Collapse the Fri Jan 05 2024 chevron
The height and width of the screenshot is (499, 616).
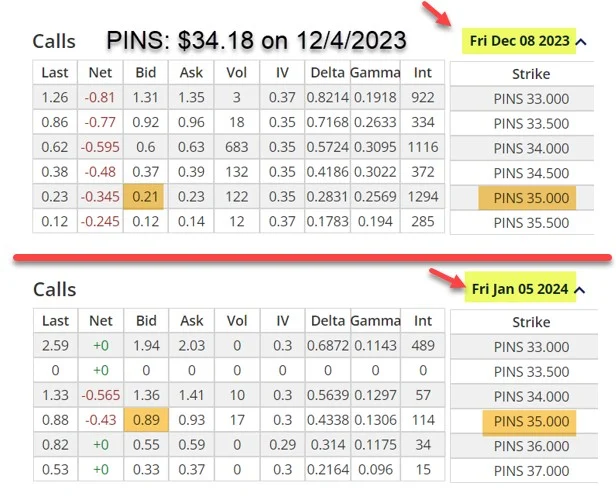tap(580, 290)
